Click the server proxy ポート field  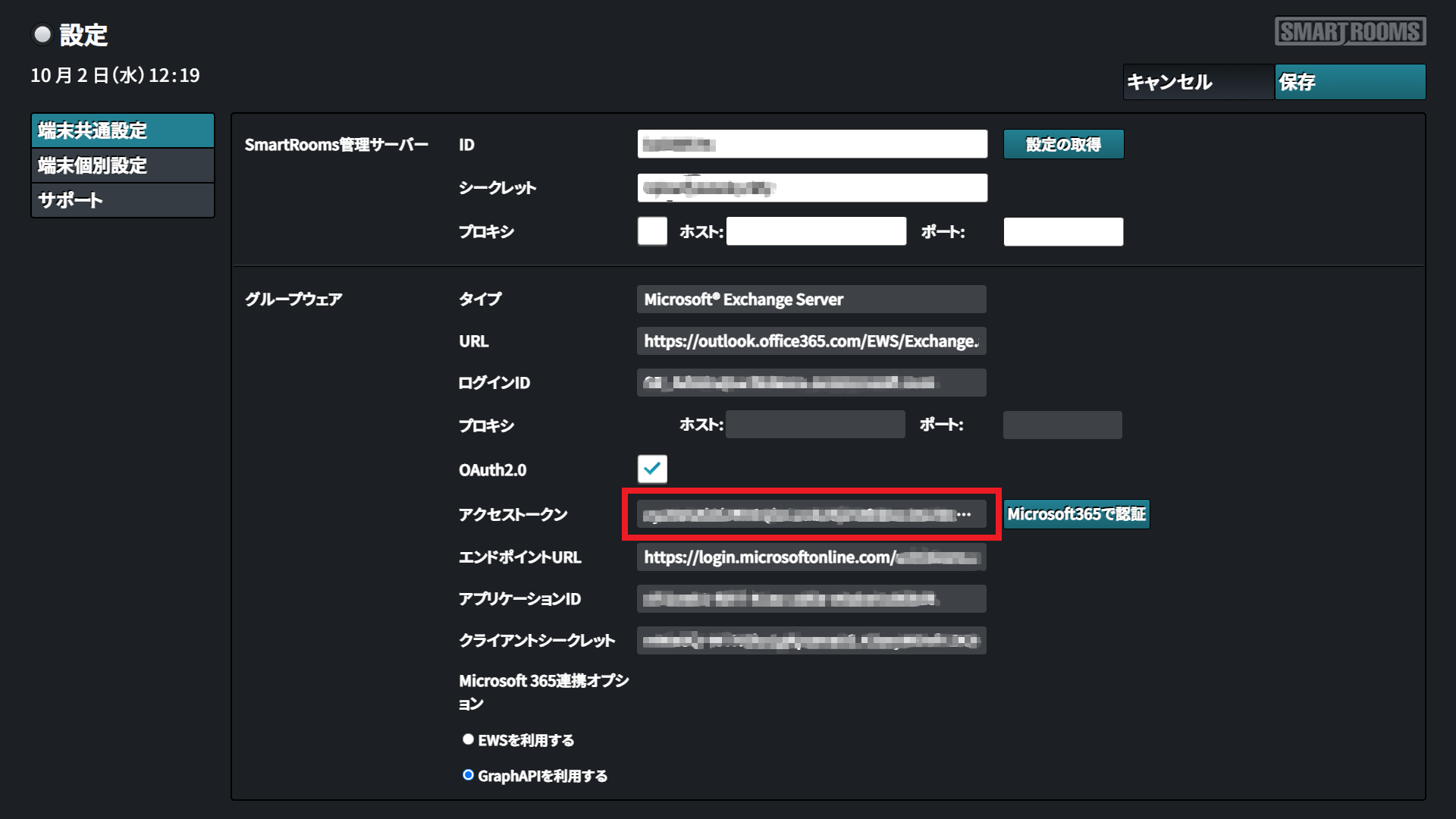click(1063, 232)
